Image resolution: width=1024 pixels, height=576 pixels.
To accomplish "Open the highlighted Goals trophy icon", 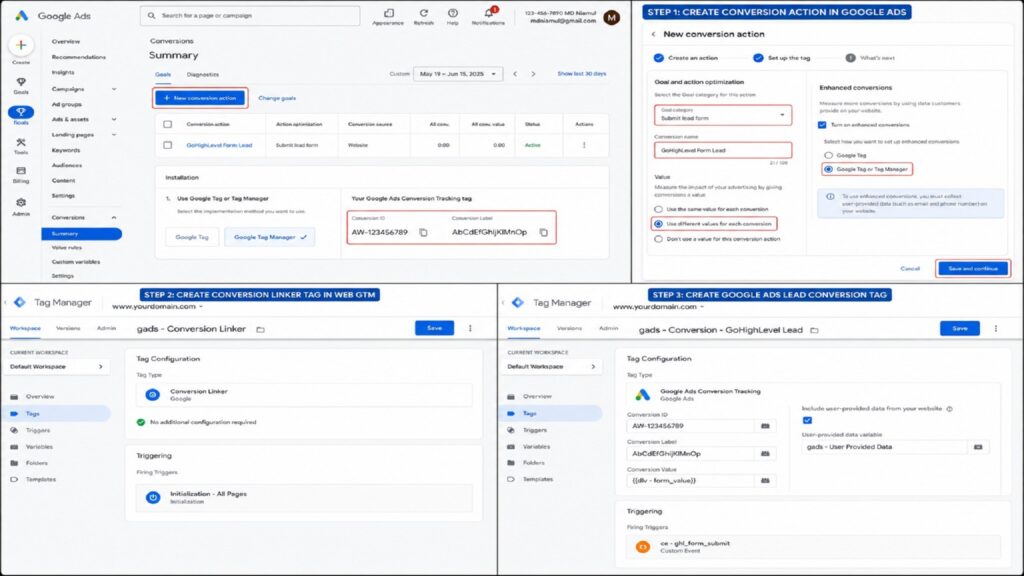I will pyautogui.click(x=21, y=112).
